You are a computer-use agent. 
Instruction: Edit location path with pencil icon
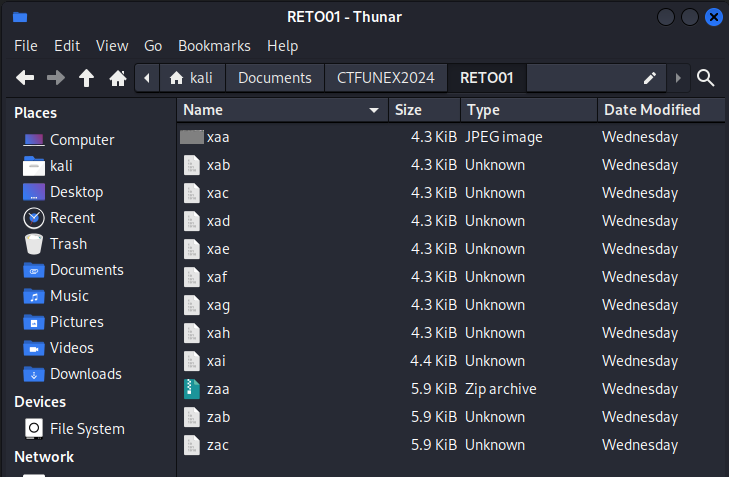pos(649,78)
